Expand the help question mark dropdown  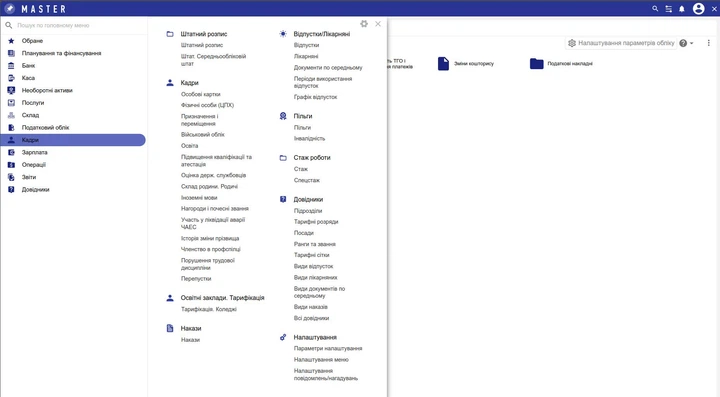click(x=686, y=43)
